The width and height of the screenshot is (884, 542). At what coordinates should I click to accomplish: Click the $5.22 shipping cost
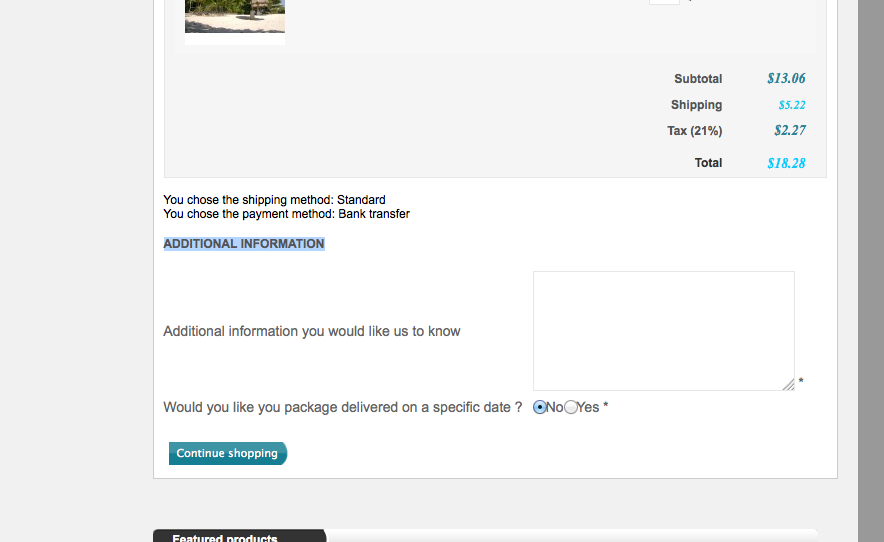click(x=792, y=105)
